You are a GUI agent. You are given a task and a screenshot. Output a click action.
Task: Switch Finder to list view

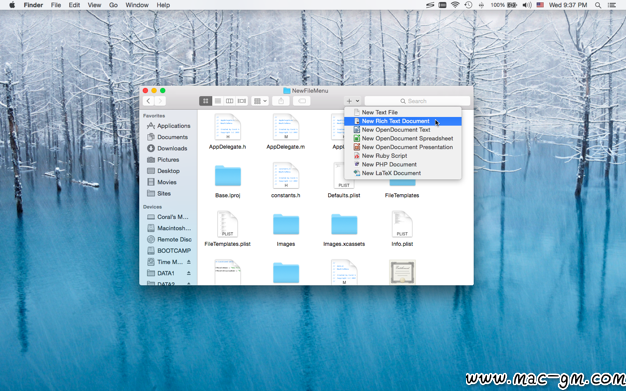pos(218,101)
